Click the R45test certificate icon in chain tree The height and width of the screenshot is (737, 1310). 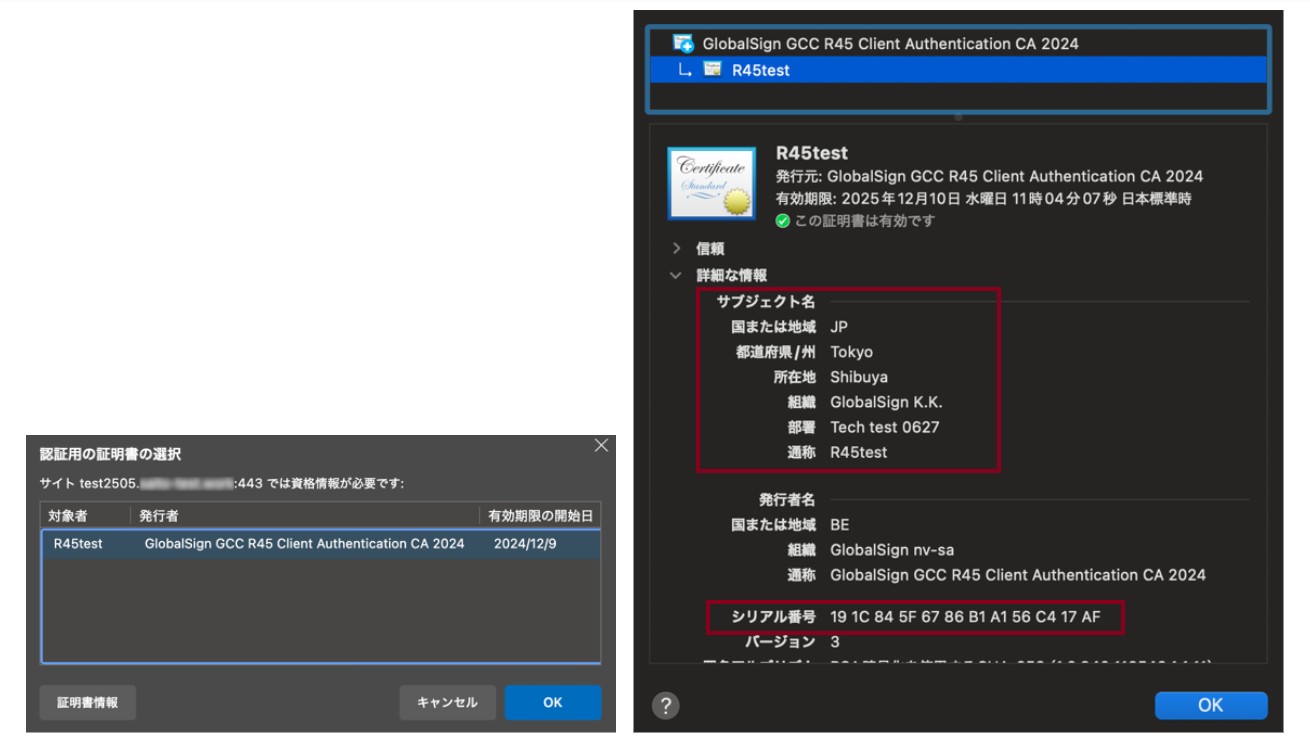click(713, 70)
